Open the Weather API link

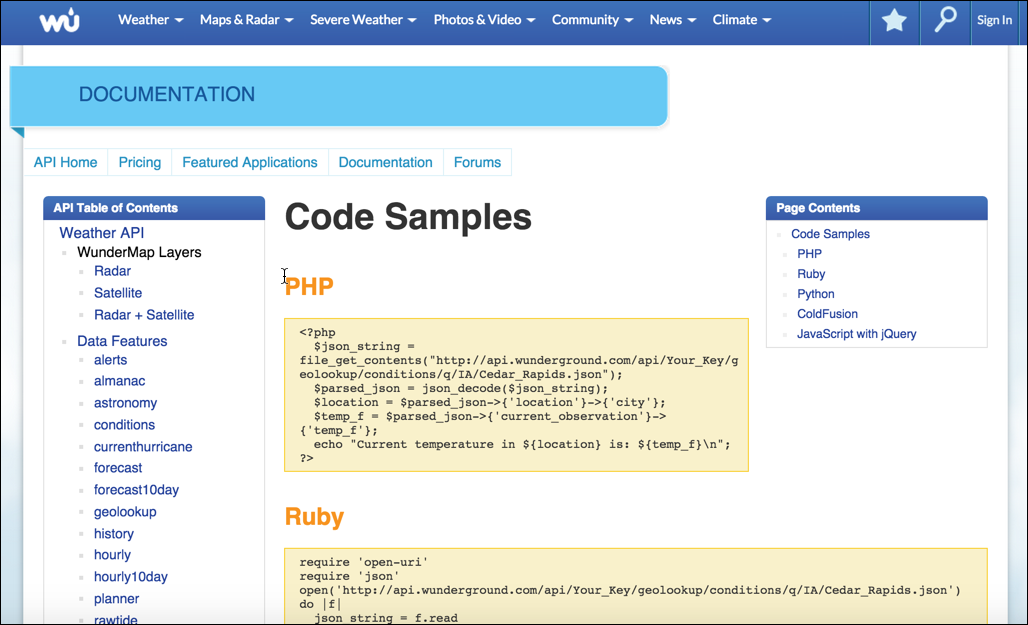click(101, 232)
